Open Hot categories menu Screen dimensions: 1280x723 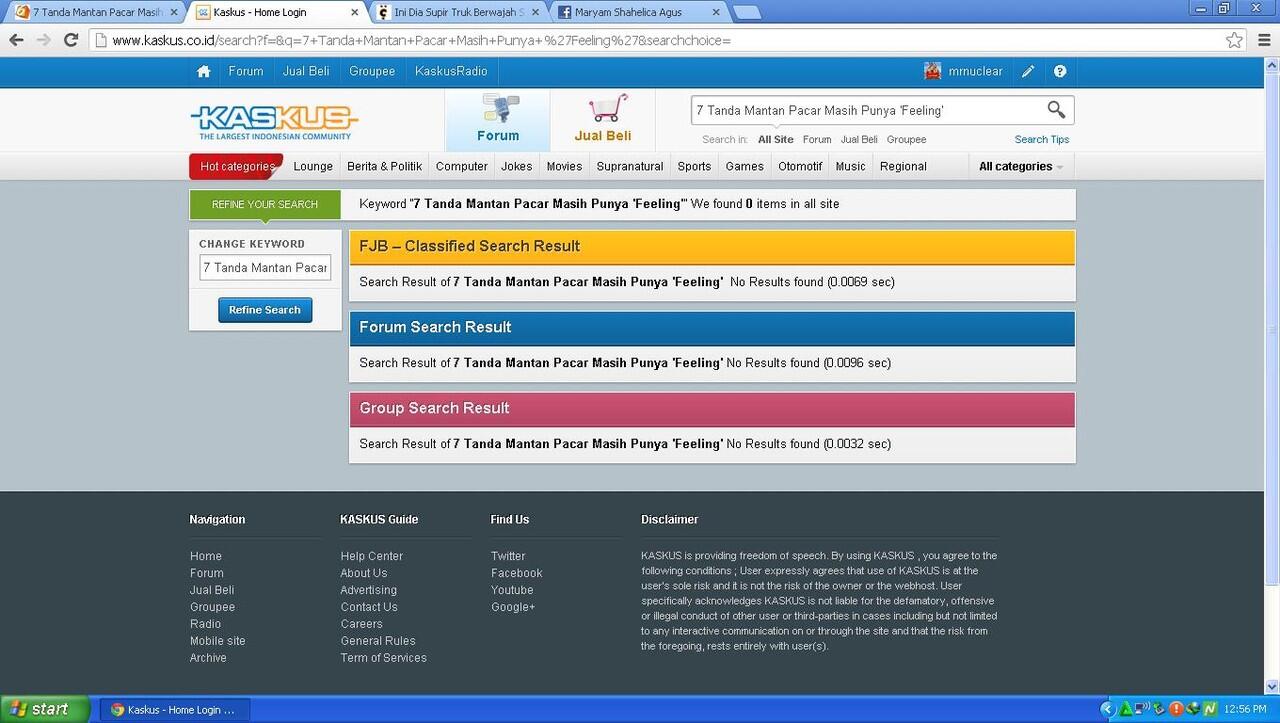click(x=237, y=166)
